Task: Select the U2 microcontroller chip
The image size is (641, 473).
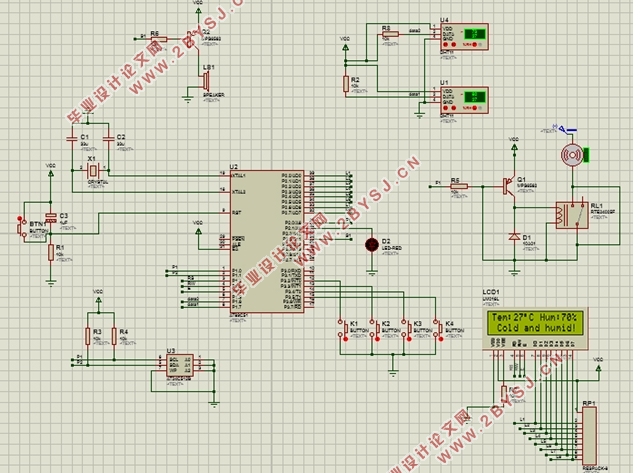Action: click(x=267, y=242)
